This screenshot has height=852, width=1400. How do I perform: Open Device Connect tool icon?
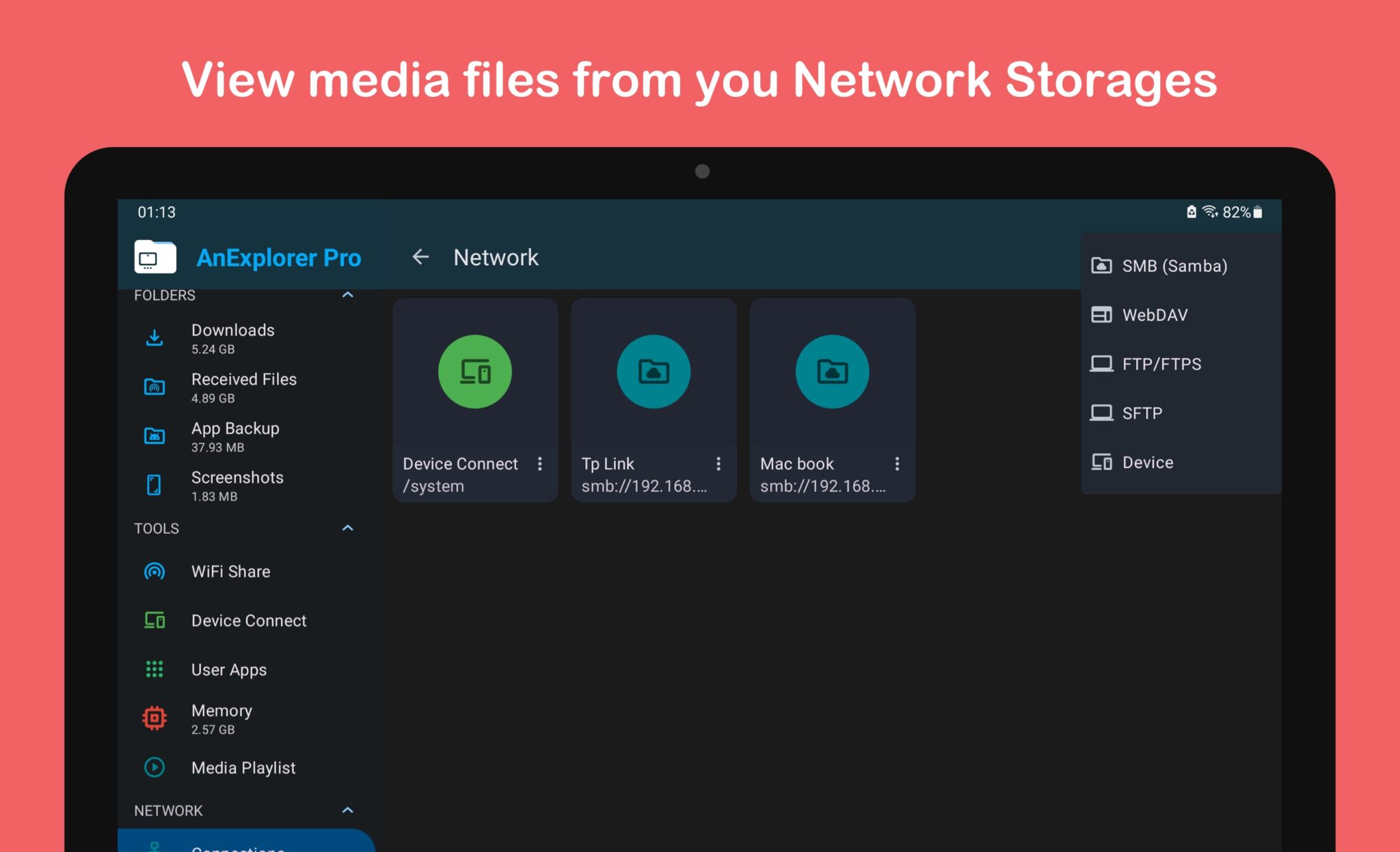pos(154,620)
